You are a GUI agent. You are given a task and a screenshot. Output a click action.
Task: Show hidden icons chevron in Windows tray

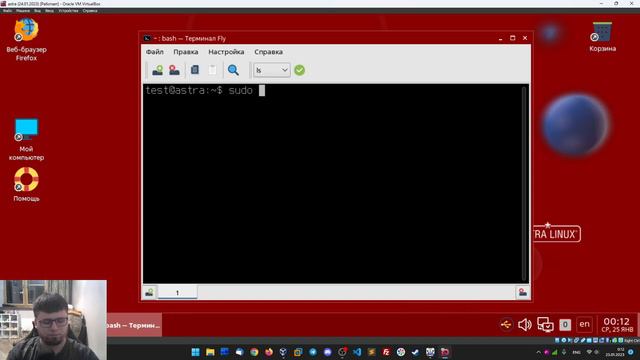tap(538, 352)
